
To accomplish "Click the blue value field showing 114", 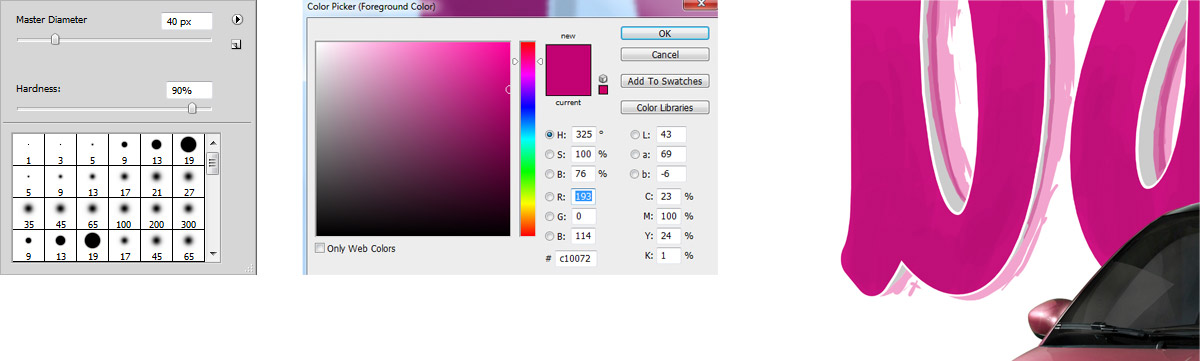I will coord(584,237).
